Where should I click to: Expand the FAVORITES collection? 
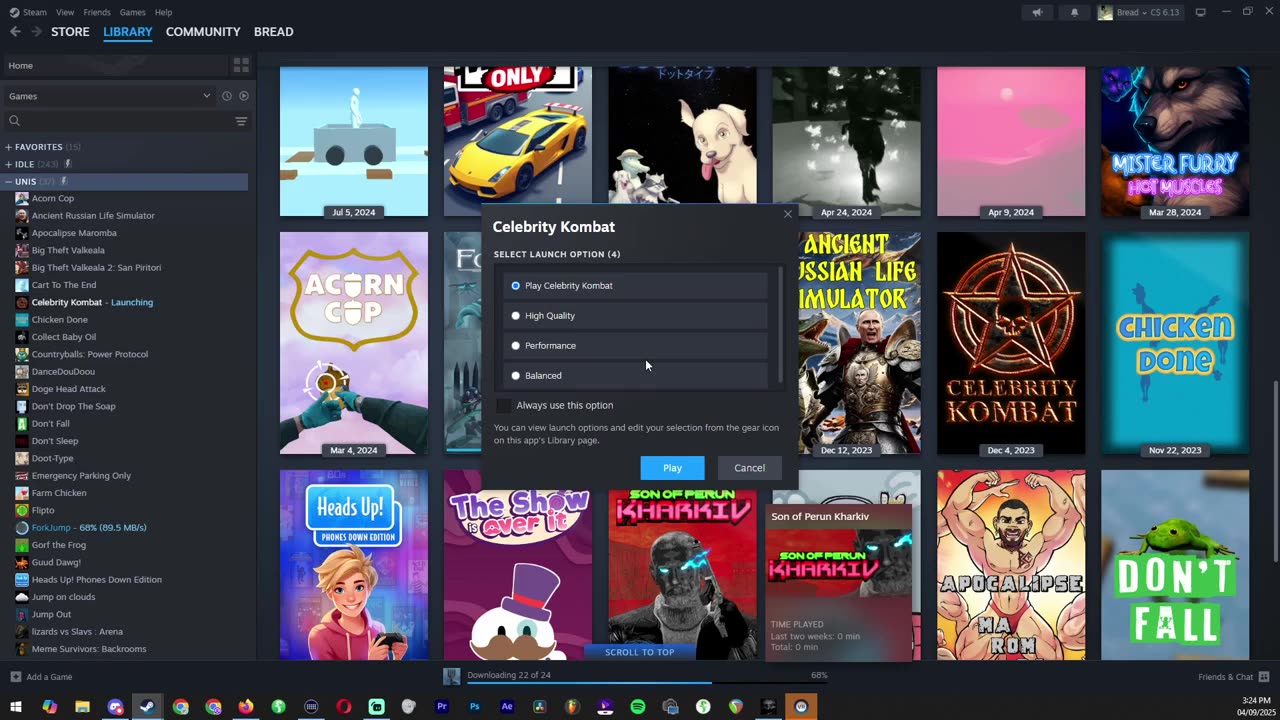(x=8, y=147)
